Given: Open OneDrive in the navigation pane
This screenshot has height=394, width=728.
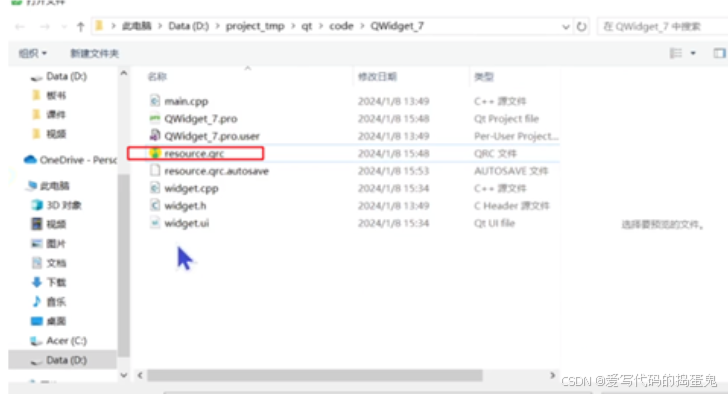Looking at the screenshot, I should coord(70,160).
